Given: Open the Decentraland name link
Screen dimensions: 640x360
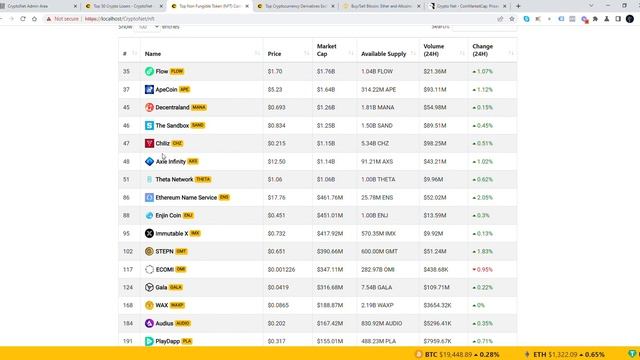Looking at the screenshot, I should point(172,107).
